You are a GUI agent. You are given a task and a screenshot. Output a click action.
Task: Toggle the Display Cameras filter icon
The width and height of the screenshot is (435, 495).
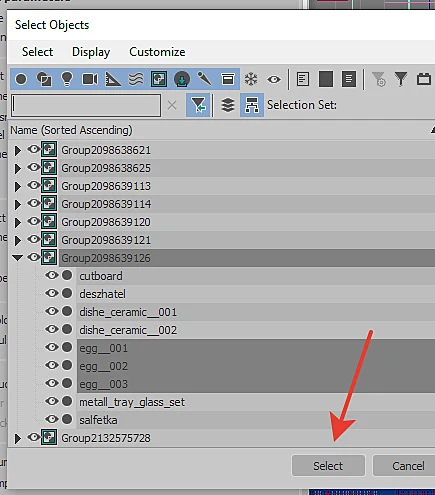point(90,79)
